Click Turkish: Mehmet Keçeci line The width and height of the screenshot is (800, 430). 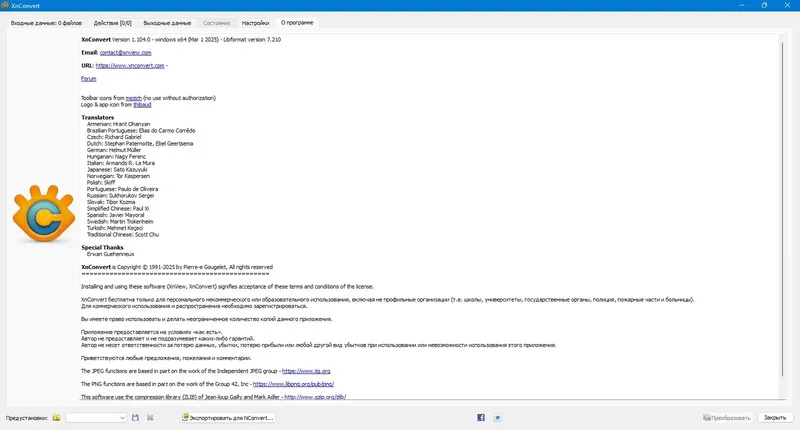115,228
